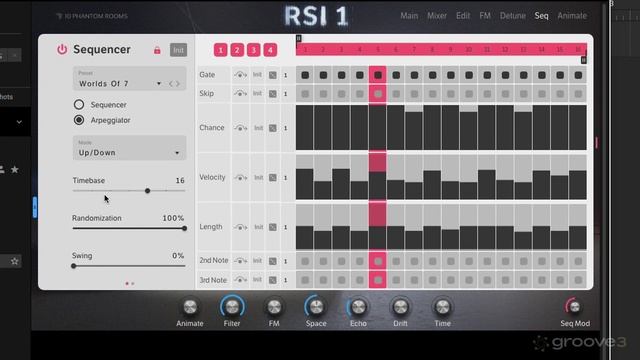Screen dimensions: 640x360
Task: Open the Up/Down mode dropdown
Action: pos(129,148)
